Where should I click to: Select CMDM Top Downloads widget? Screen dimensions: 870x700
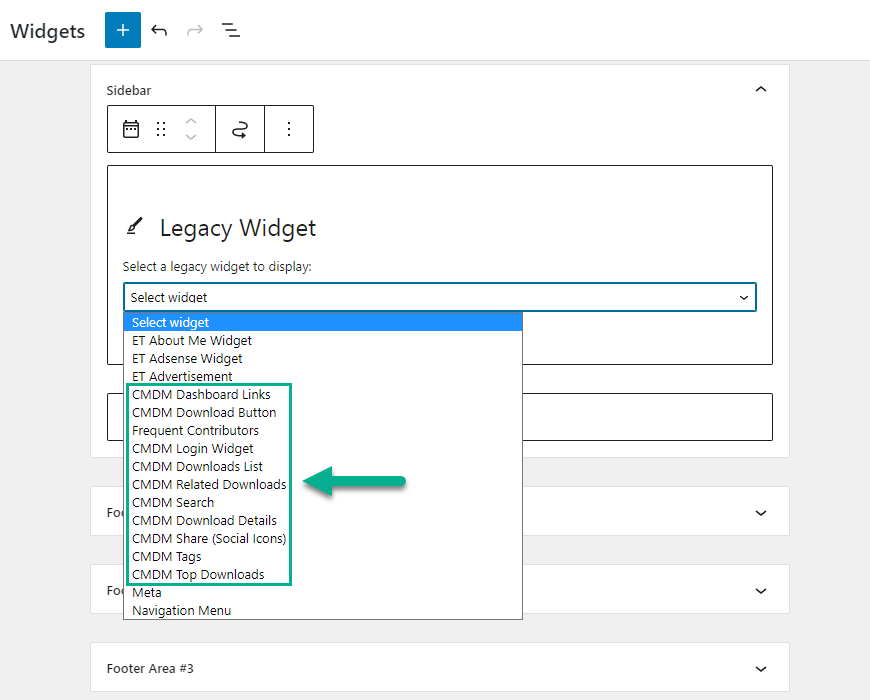tap(323, 575)
